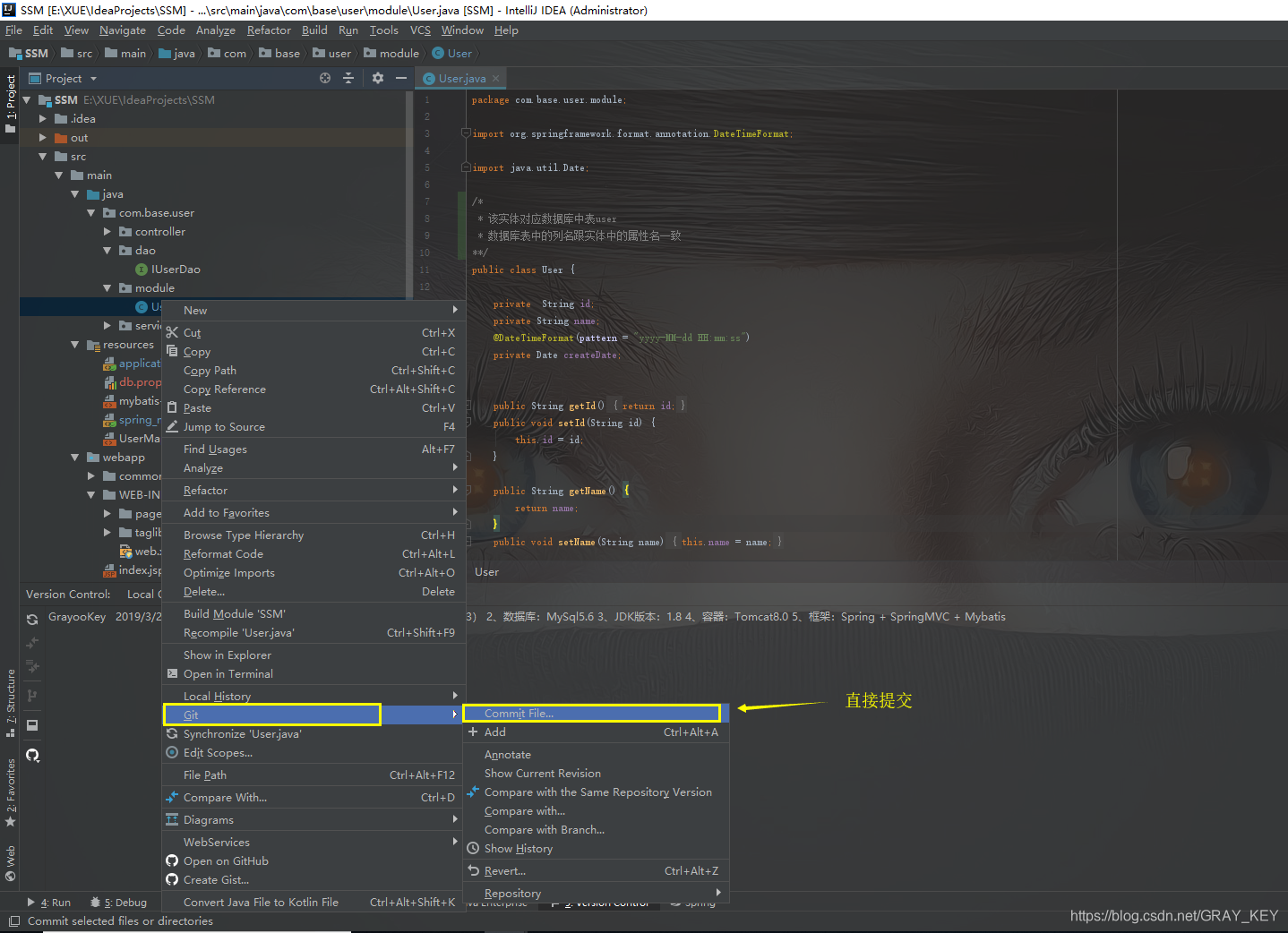Expand the .idea folder
The width and height of the screenshot is (1288, 933).
(x=42, y=118)
